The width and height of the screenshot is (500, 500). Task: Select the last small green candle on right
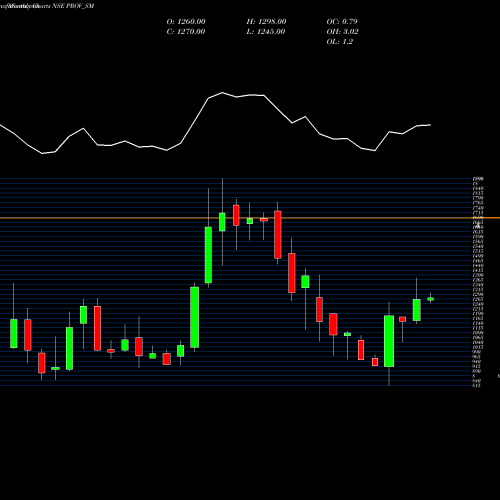coord(430,299)
